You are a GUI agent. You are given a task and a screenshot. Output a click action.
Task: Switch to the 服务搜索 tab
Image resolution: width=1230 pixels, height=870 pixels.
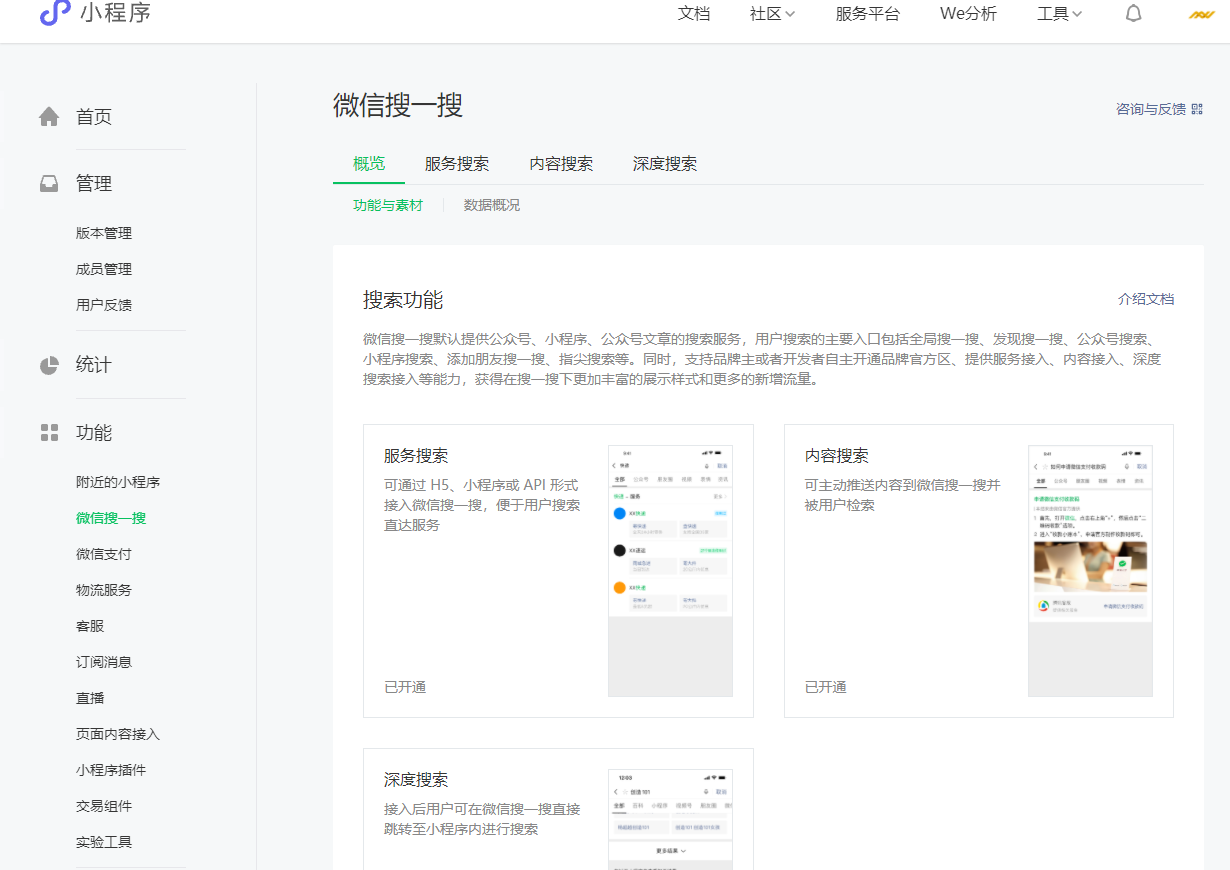457,164
